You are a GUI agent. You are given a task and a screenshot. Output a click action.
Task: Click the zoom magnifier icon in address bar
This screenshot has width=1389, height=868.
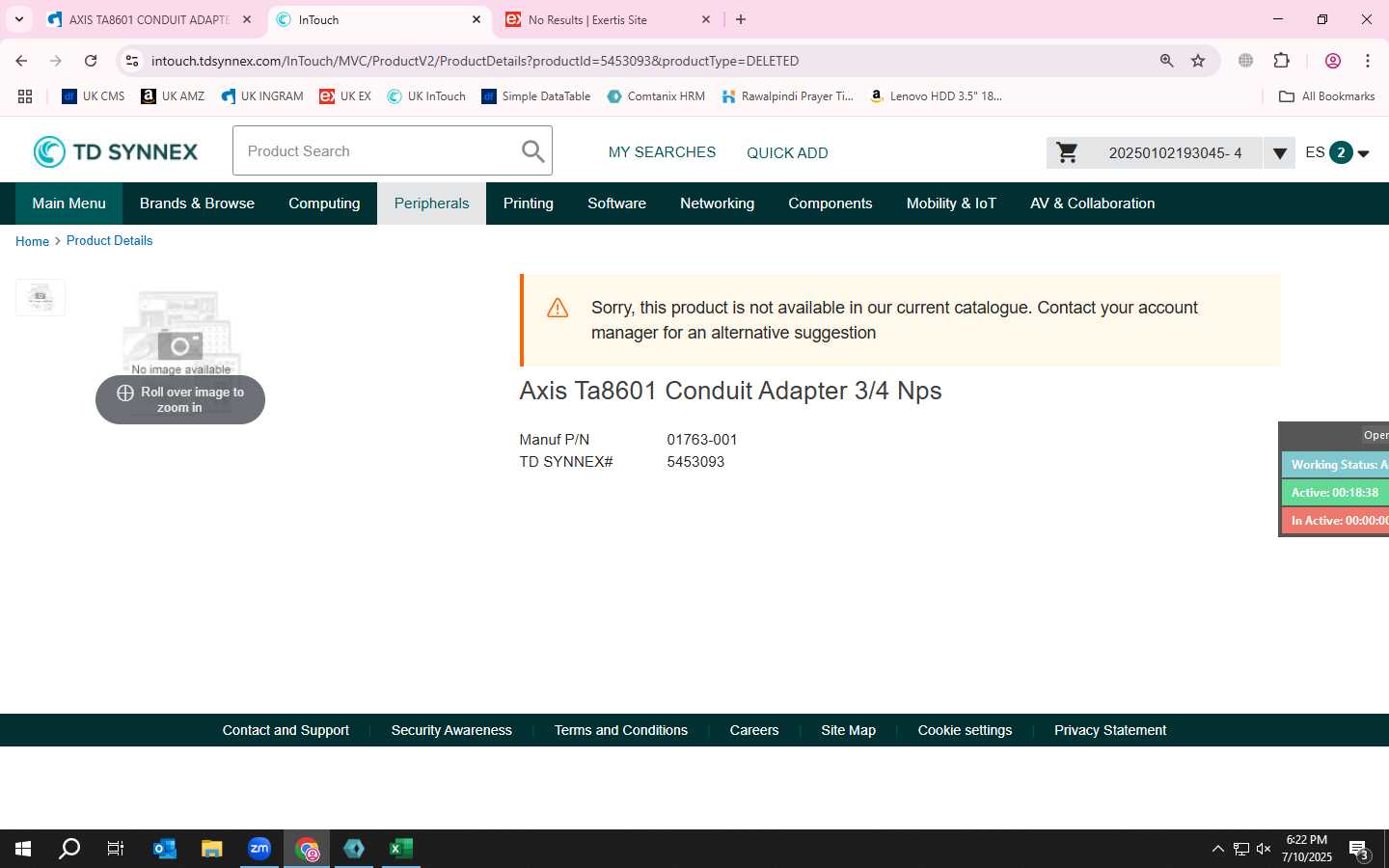pos(1166,61)
